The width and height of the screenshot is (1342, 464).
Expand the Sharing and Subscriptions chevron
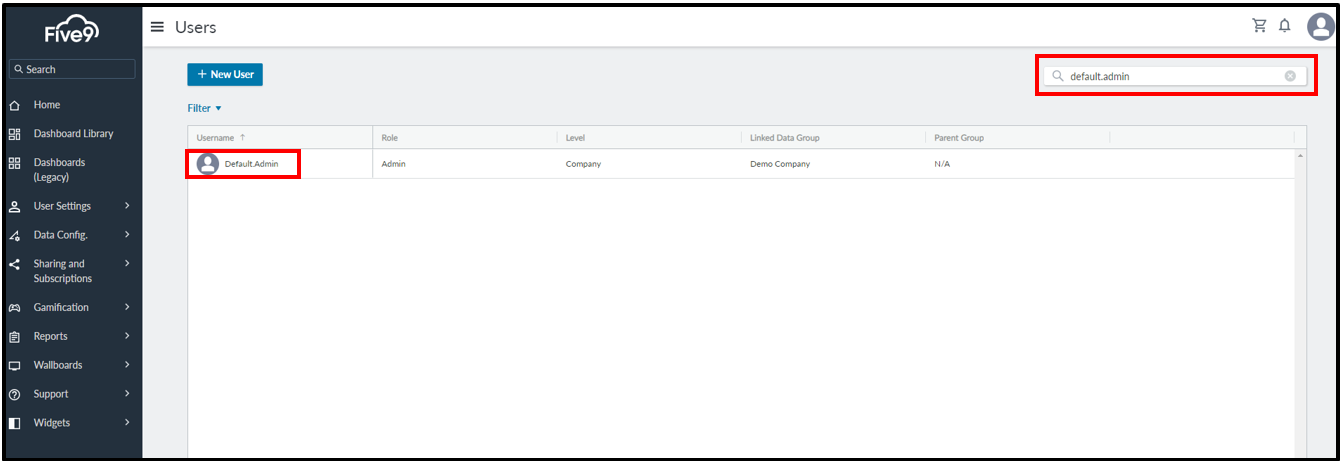(127, 264)
